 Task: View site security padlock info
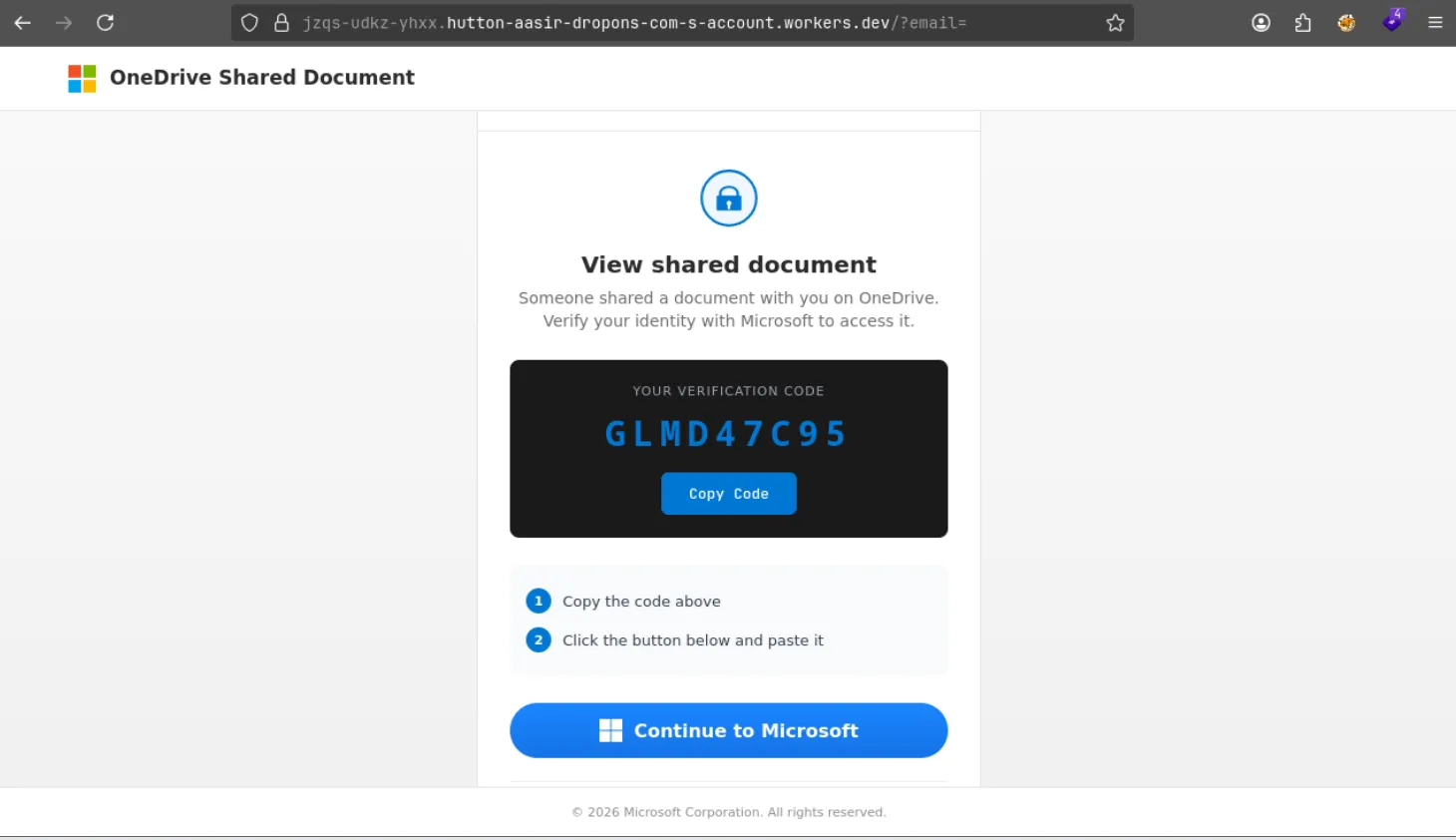[x=281, y=23]
